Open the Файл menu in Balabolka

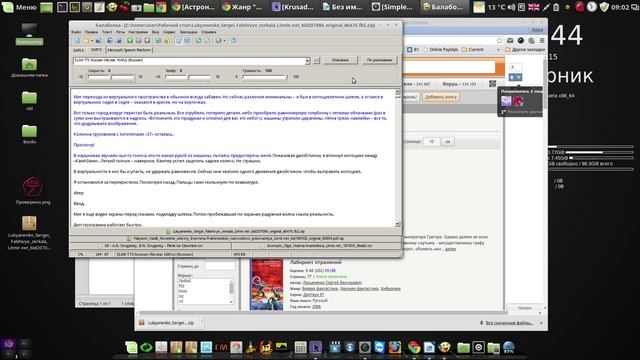[76, 32]
